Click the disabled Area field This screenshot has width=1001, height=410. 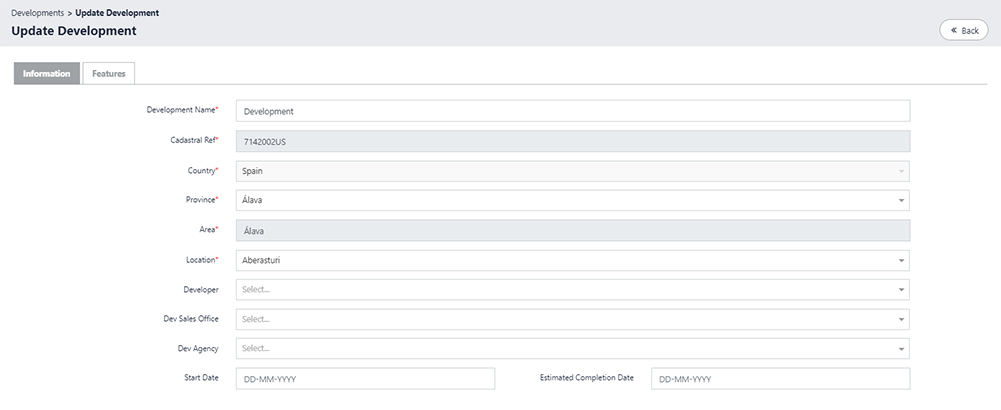point(573,231)
